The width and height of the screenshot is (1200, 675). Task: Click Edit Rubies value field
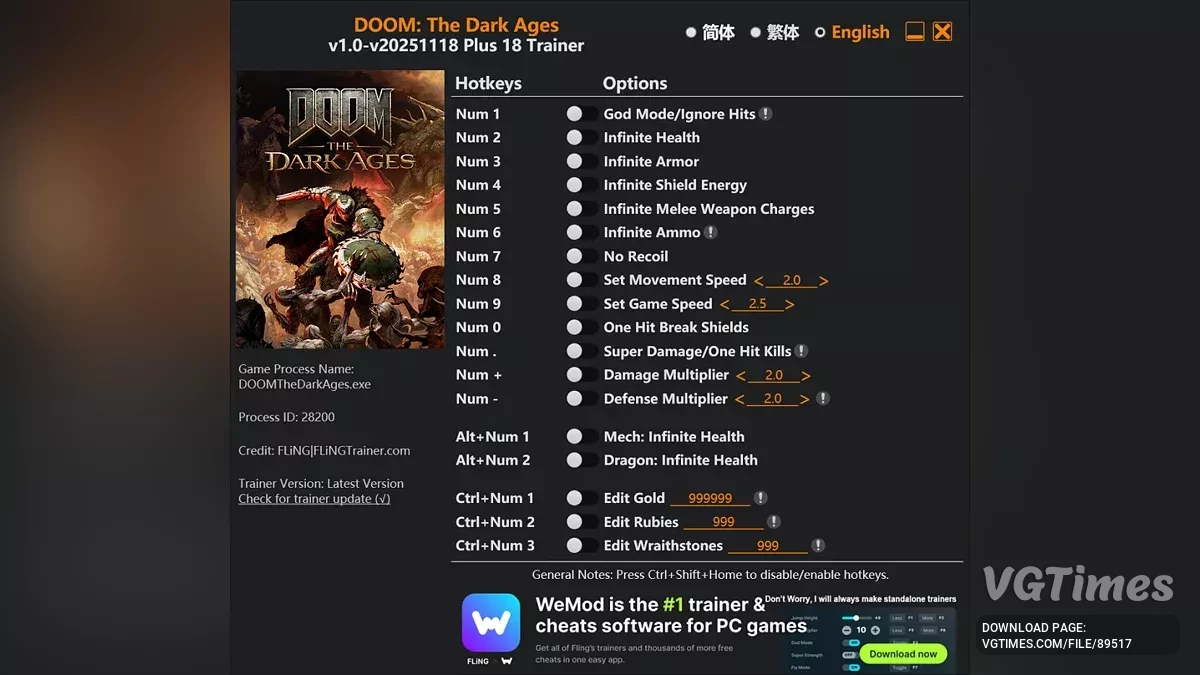(723, 522)
